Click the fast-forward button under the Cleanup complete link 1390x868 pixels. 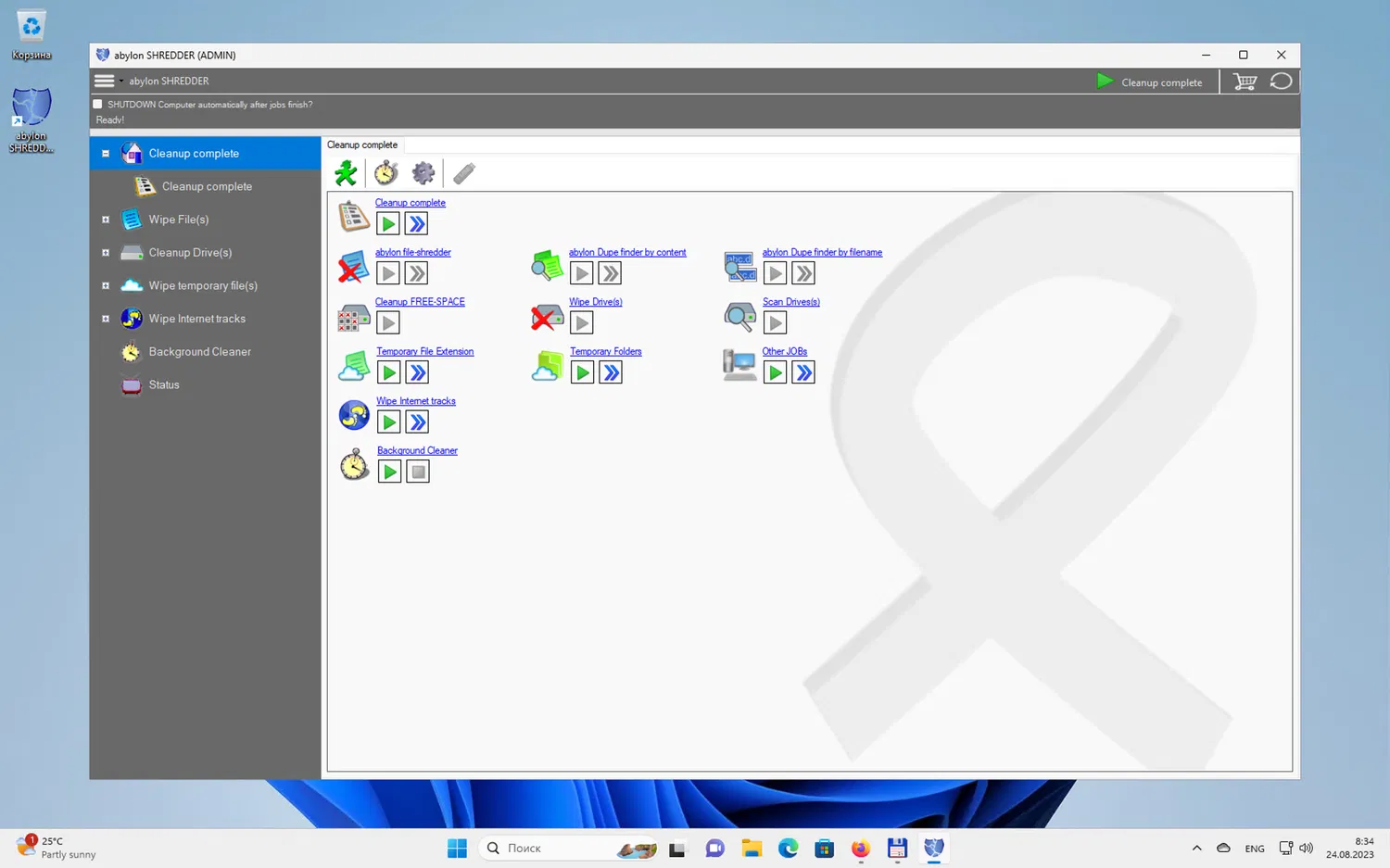click(417, 223)
